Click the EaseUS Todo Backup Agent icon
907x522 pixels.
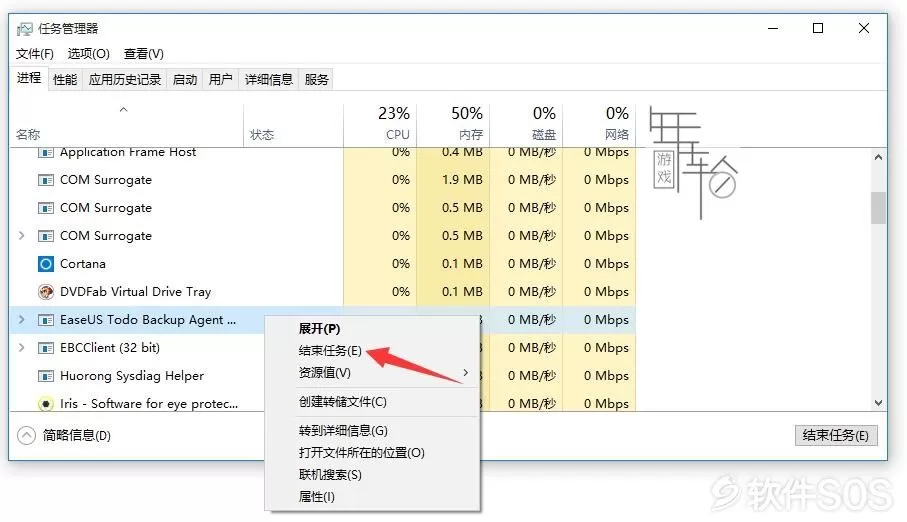(x=46, y=320)
